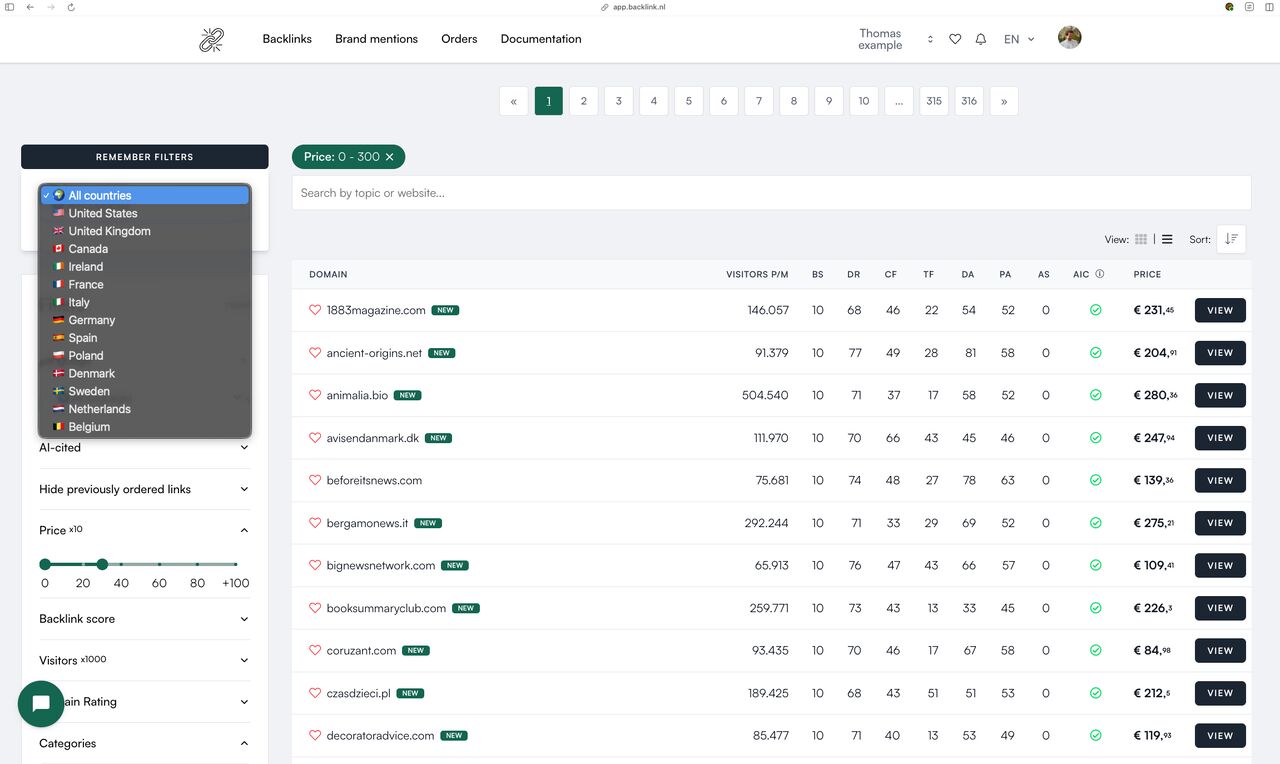Favorite beforeitsnews.com with heart icon
This screenshot has height=764, width=1280.
315,480
